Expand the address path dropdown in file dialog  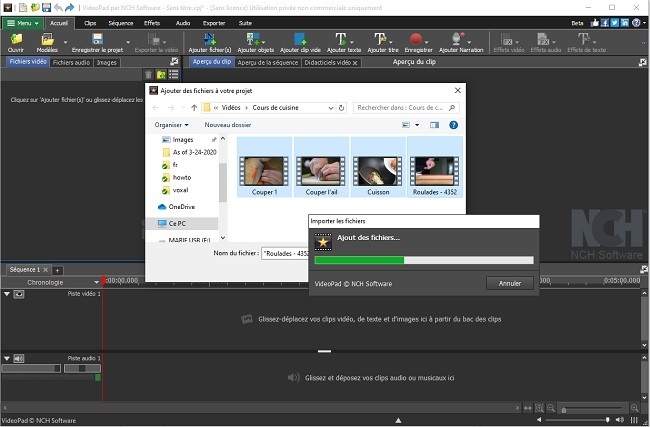click(x=331, y=108)
